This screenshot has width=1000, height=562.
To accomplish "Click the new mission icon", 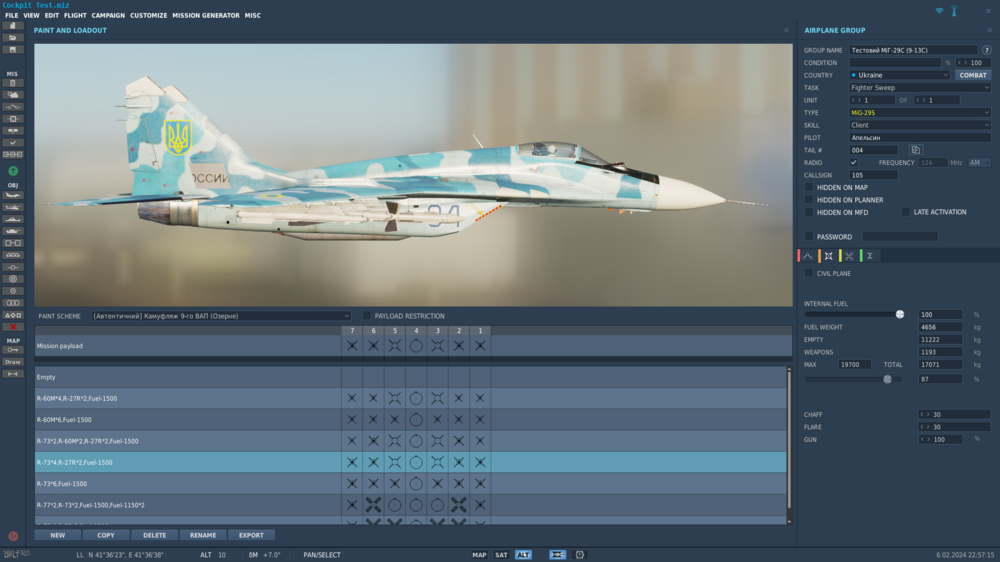I will [x=13, y=26].
